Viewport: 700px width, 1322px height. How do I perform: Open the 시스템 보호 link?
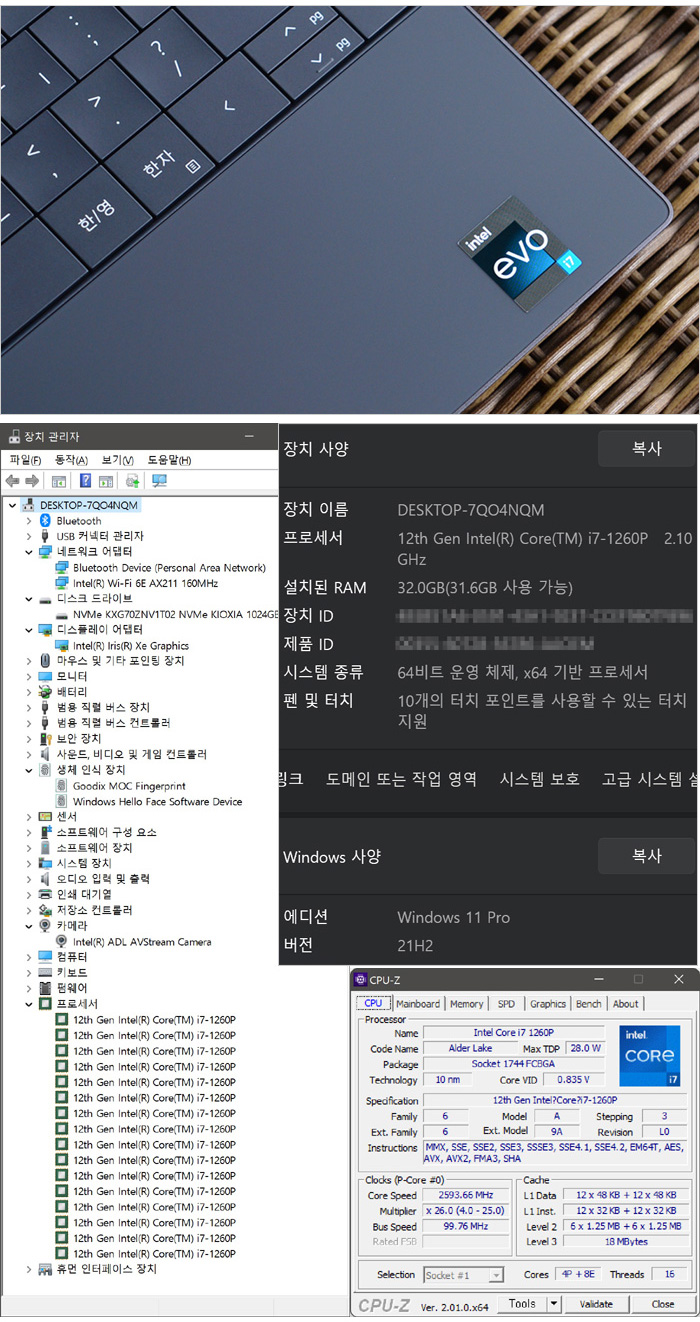539,779
